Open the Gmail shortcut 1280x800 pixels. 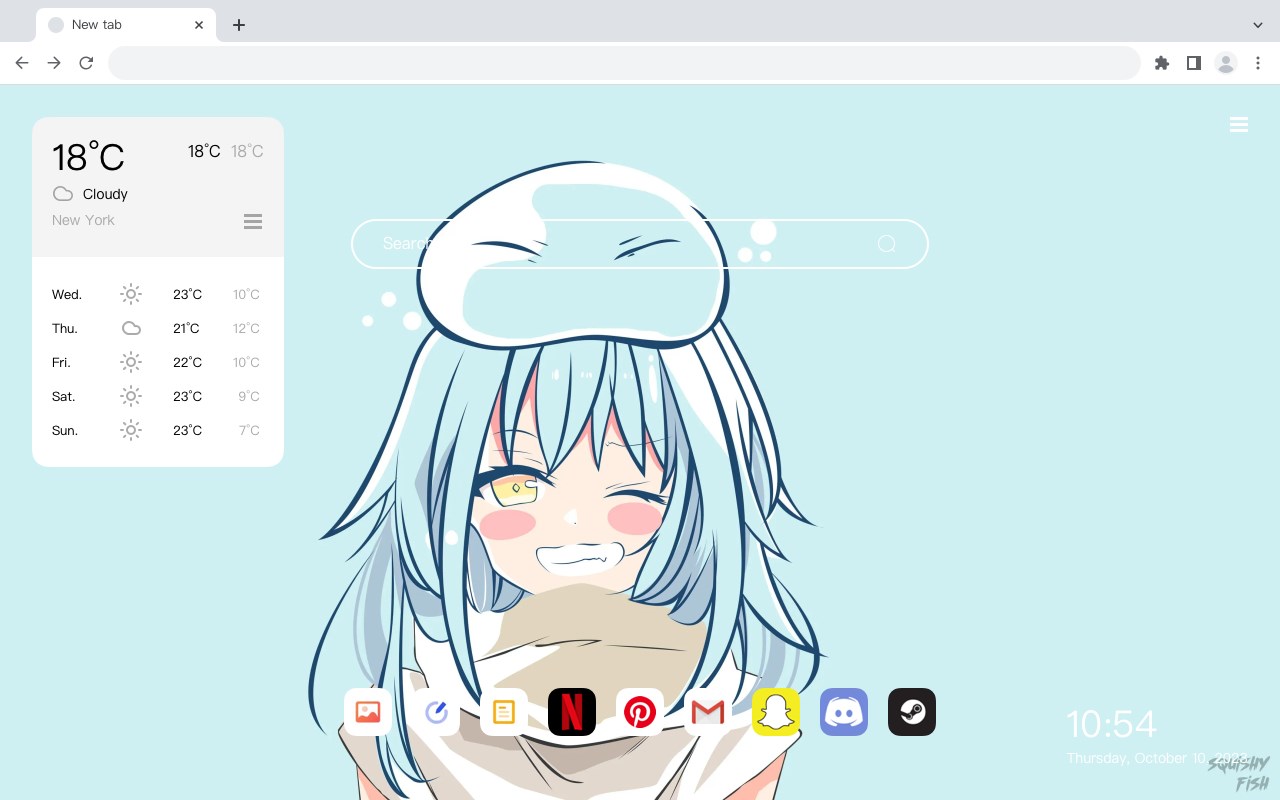pyautogui.click(x=708, y=712)
